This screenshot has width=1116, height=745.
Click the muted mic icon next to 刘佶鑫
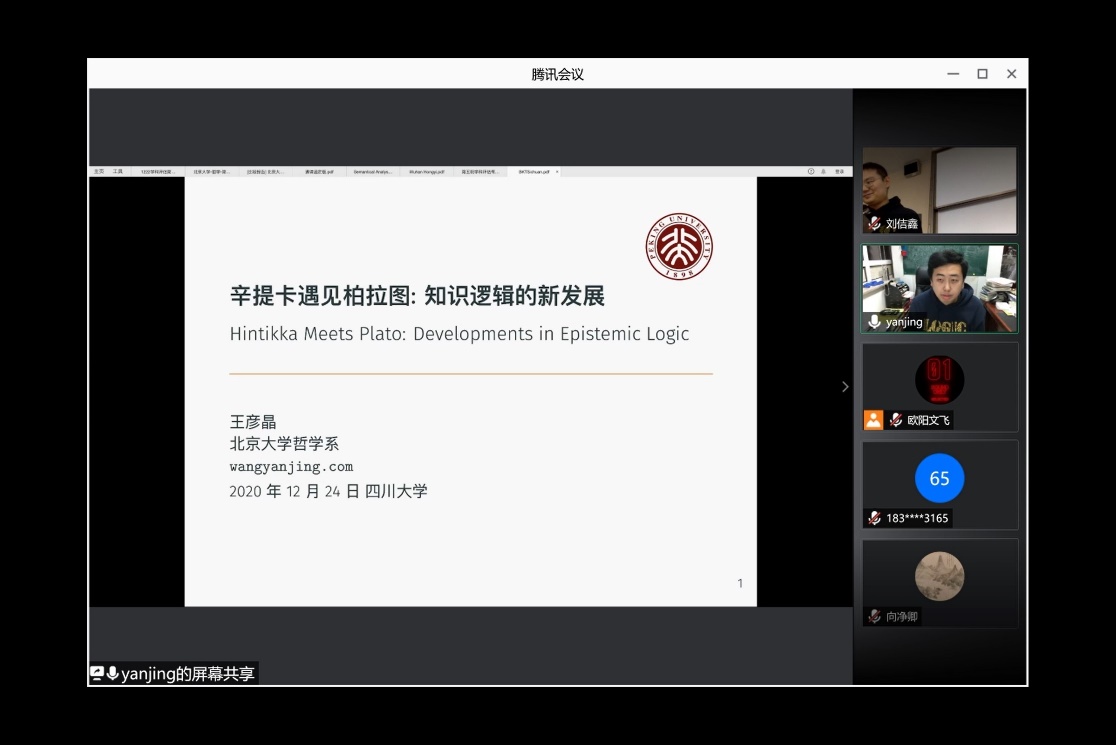click(x=874, y=224)
